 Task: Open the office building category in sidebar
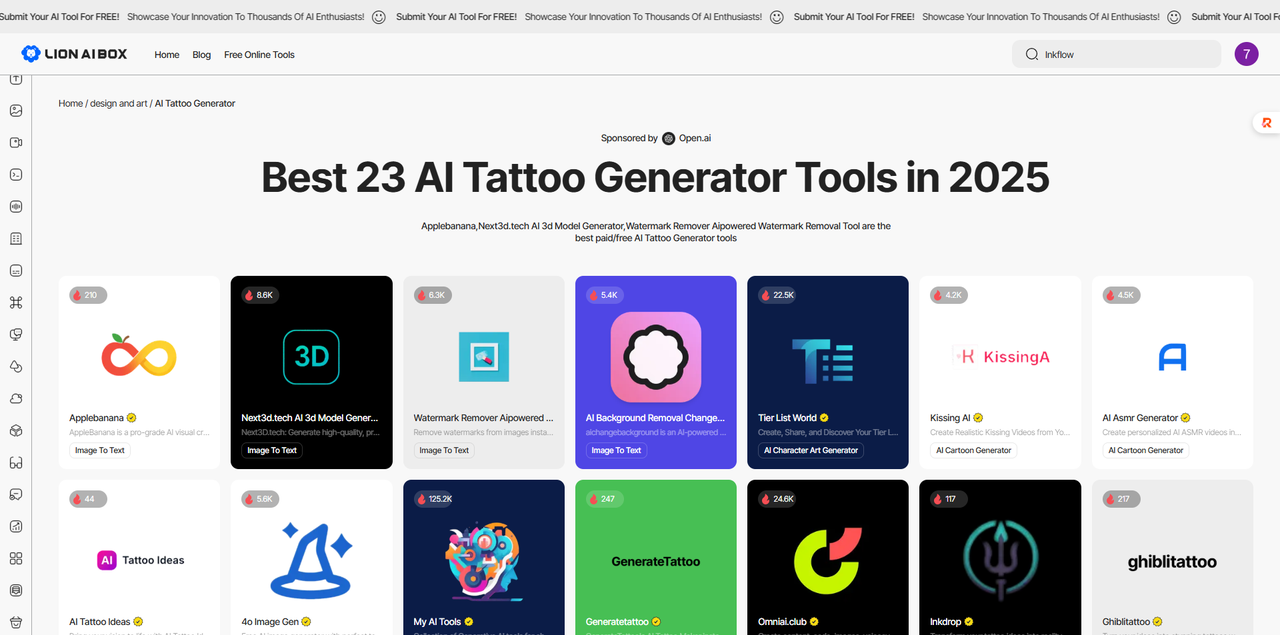point(16,239)
